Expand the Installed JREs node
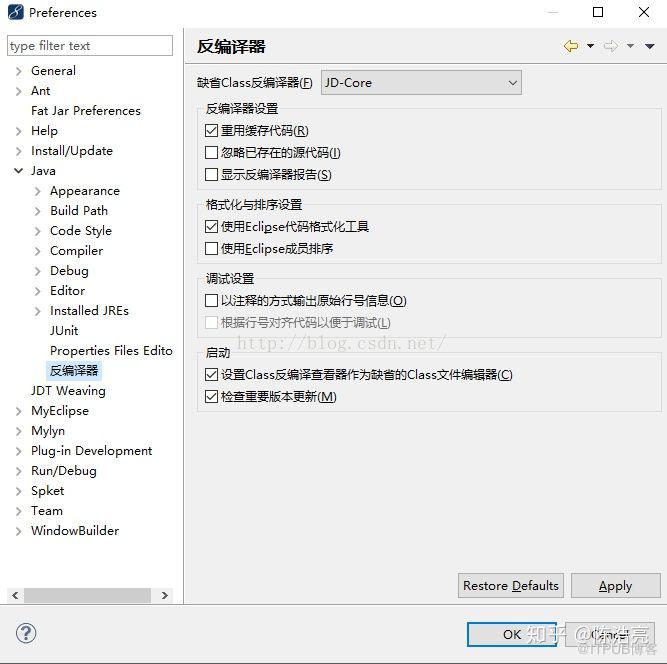Image resolution: width=667 pixels, height=664 pixels. coord(37,311)
